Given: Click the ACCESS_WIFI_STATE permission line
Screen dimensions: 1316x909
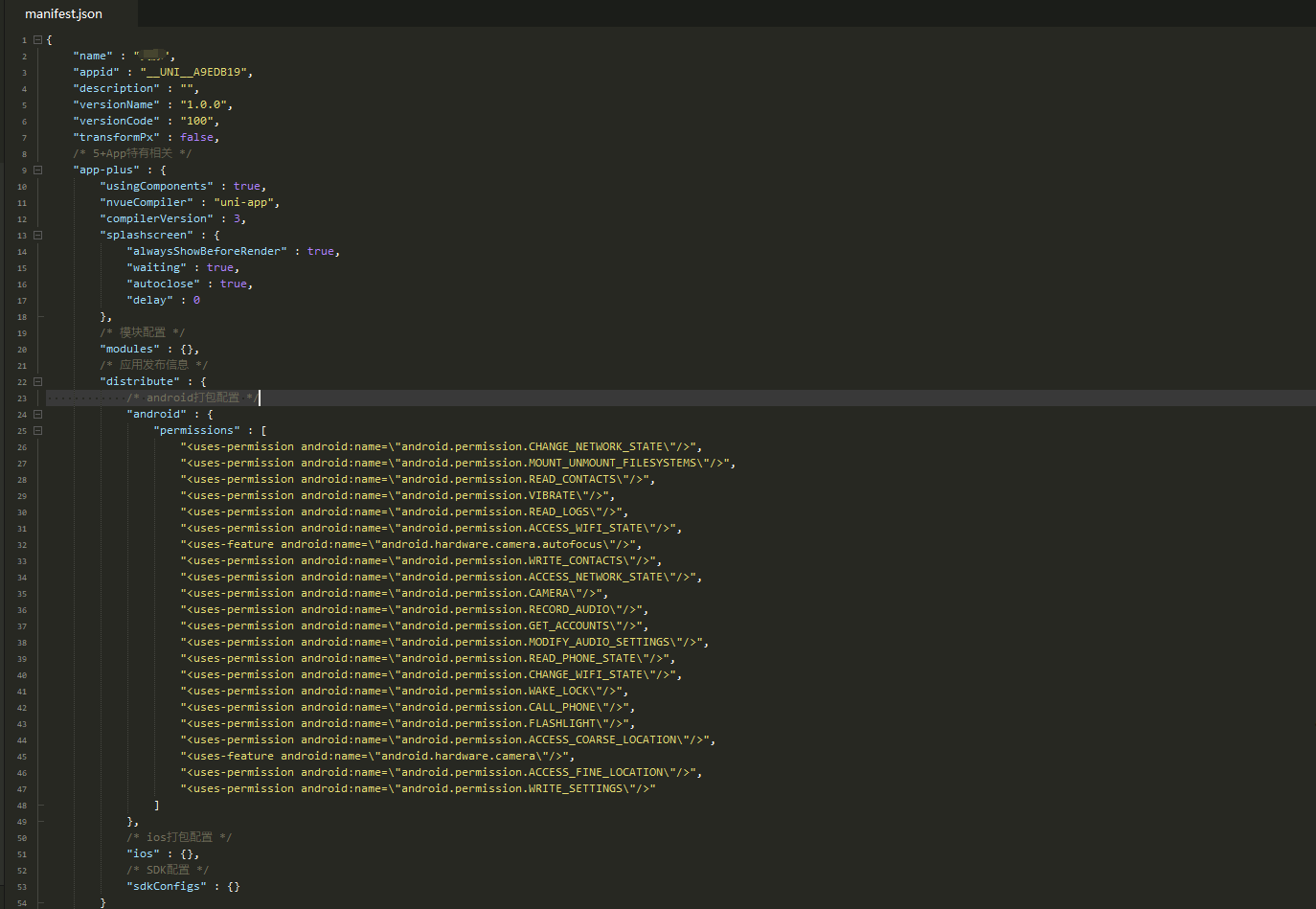Looking at the screenshot, I should coord(431,528).
